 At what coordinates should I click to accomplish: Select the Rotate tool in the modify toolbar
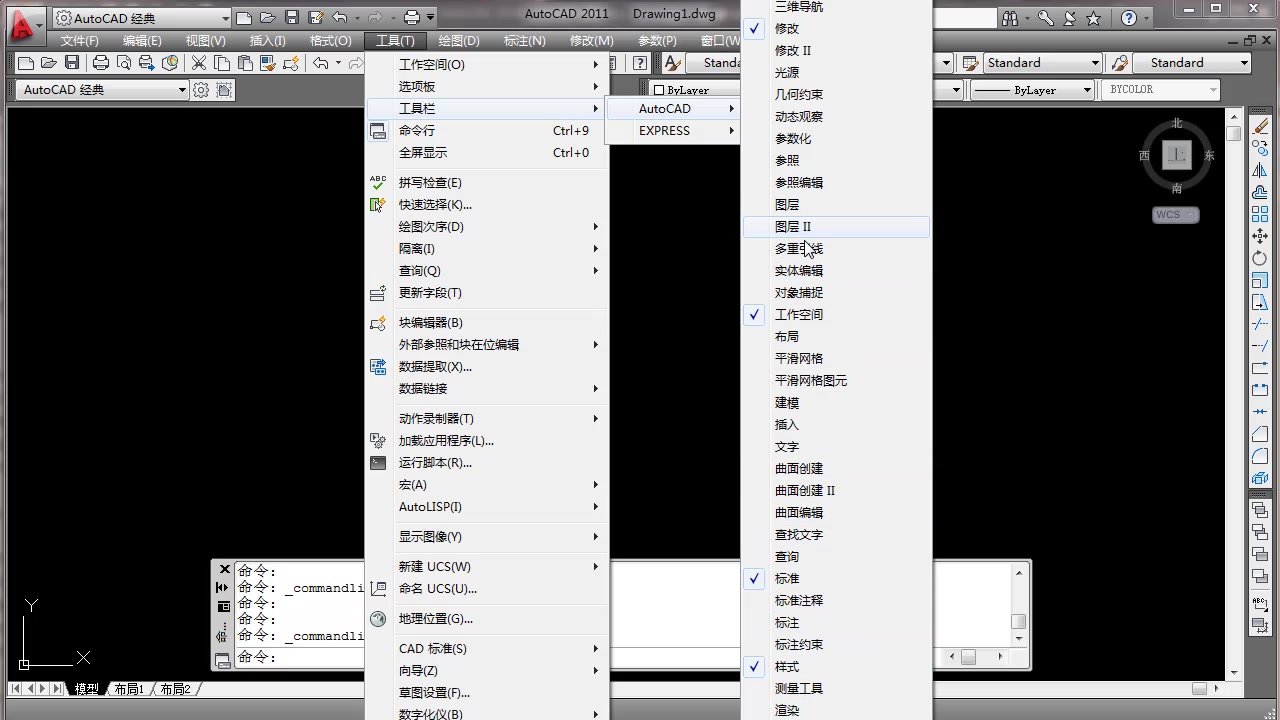tap(1260, 258)
